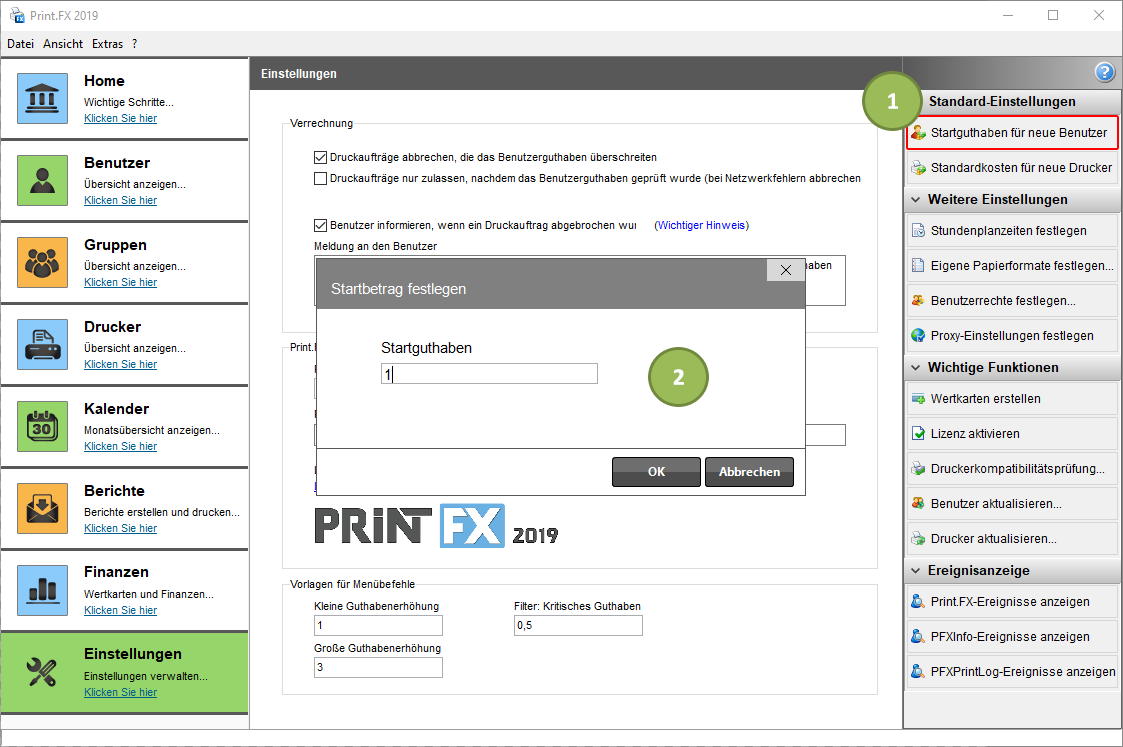Click the blue help question mark icon
Screen dimensions: 1123x747
click(x=1104, y=72)
